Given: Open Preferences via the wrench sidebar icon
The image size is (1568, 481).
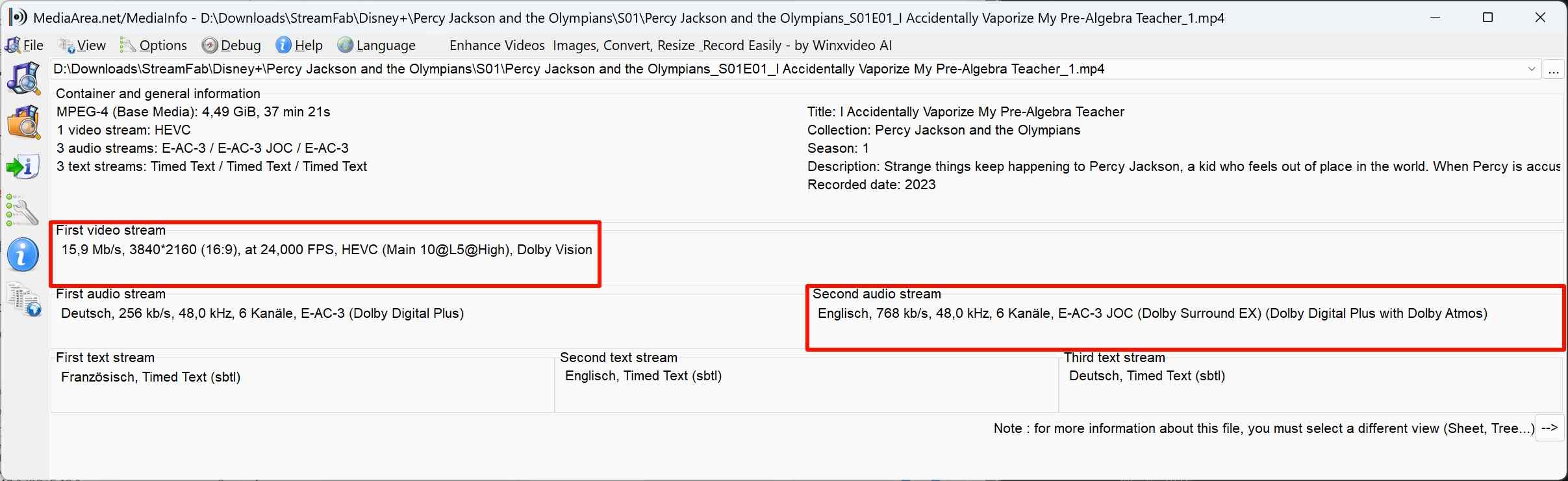Looking at the screenshot, I should click(x=23, y=211).
